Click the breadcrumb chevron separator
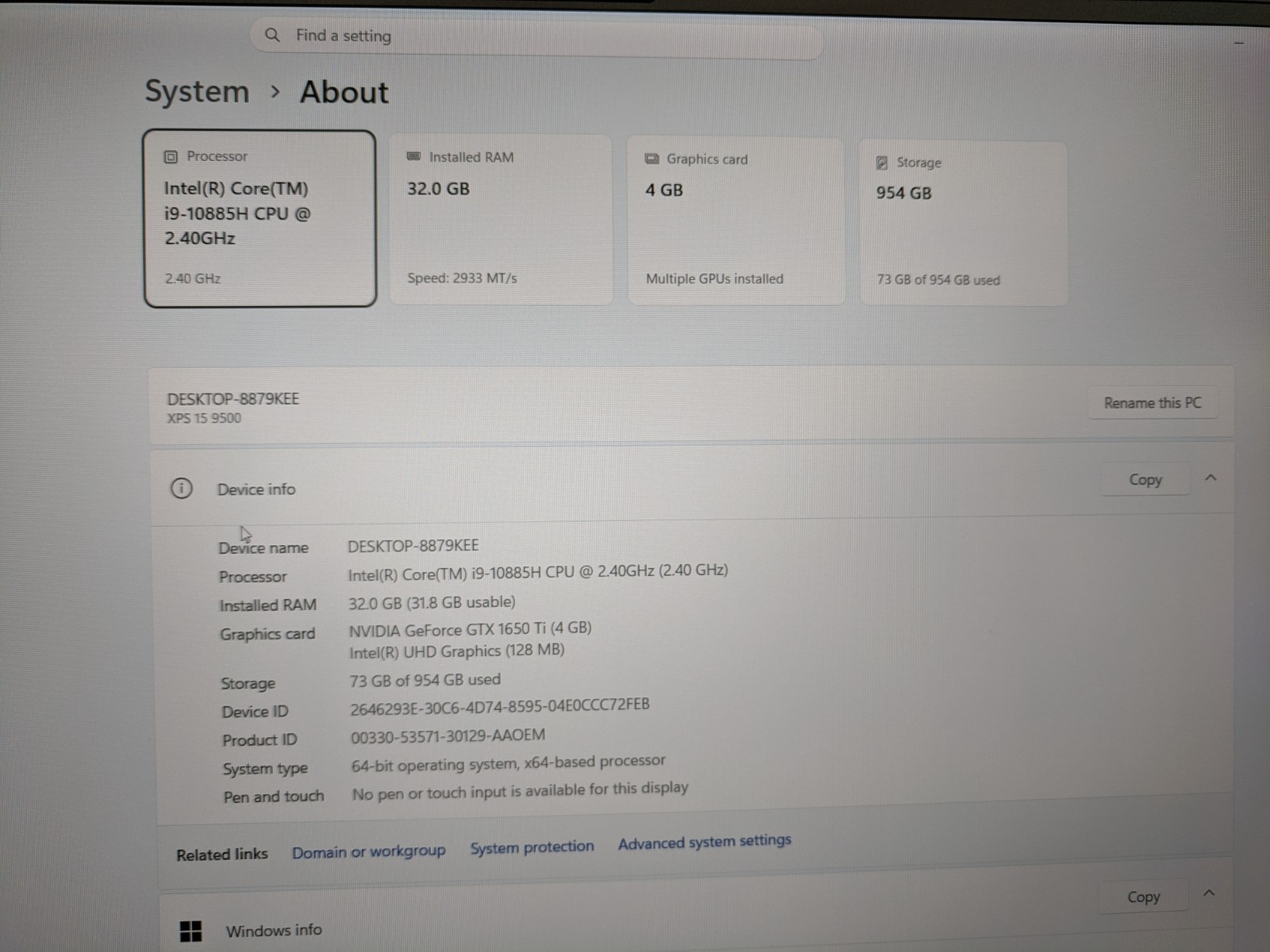The image size is (1270, 952). [275, 92]
